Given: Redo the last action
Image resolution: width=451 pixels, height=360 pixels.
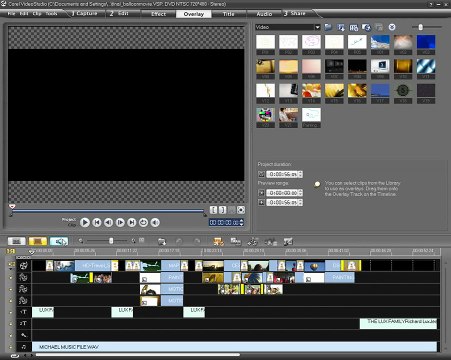Looking at the screenshot, I should (197, 241).
